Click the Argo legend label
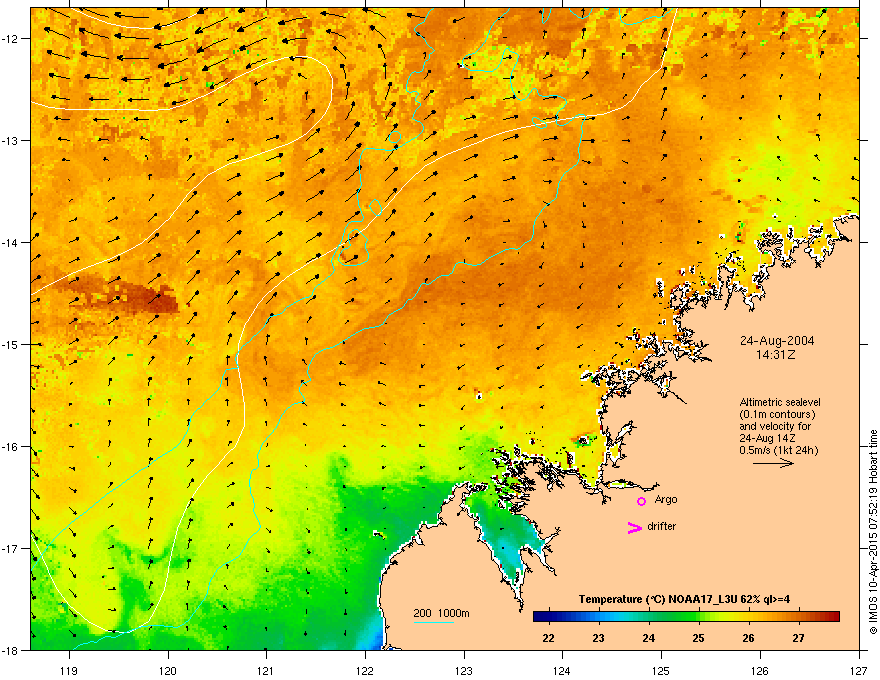The width and height of the screenshot is (880, 680). pos(666,499)
